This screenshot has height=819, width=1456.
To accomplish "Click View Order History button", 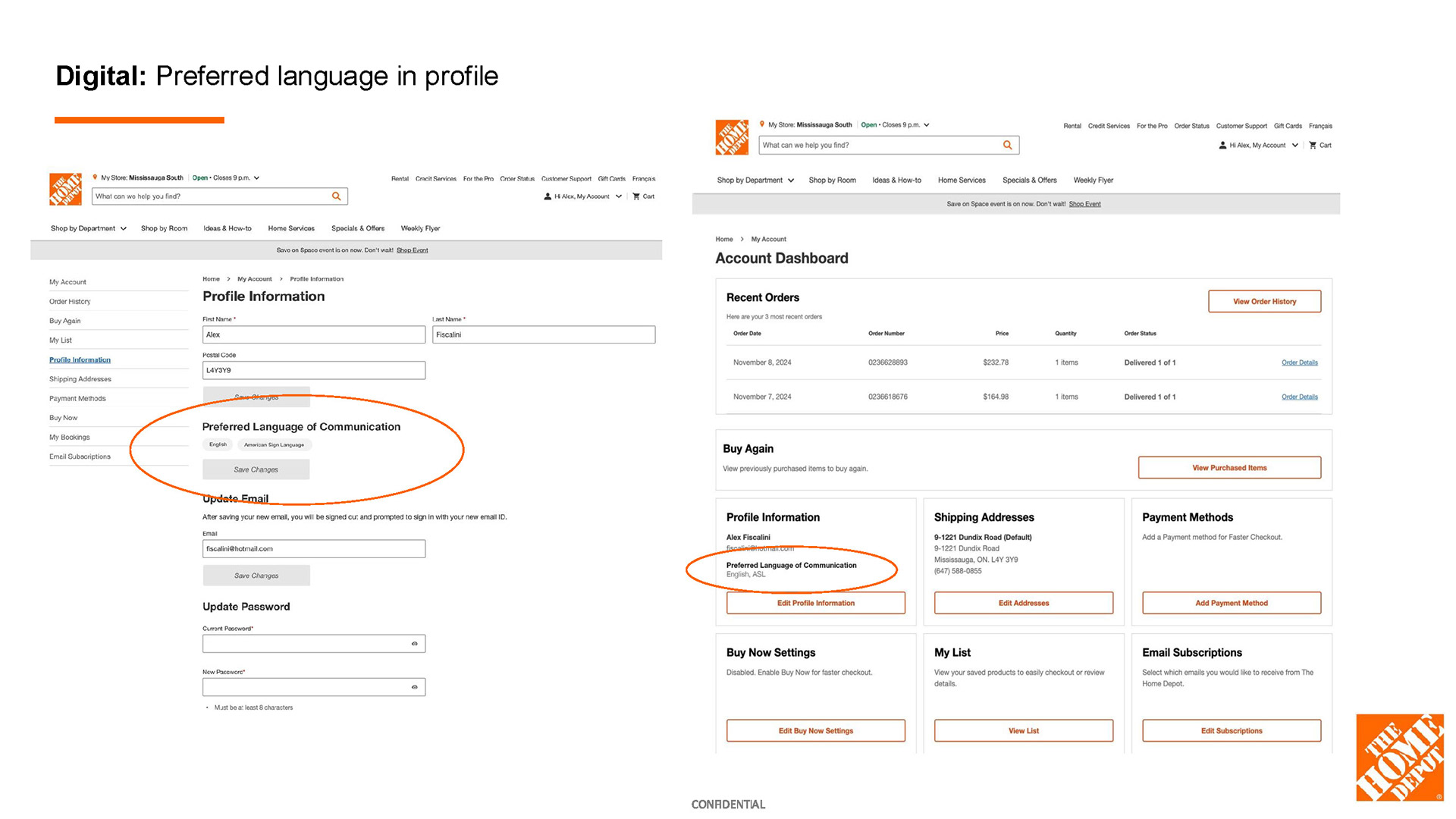I will pos(1264,301).
